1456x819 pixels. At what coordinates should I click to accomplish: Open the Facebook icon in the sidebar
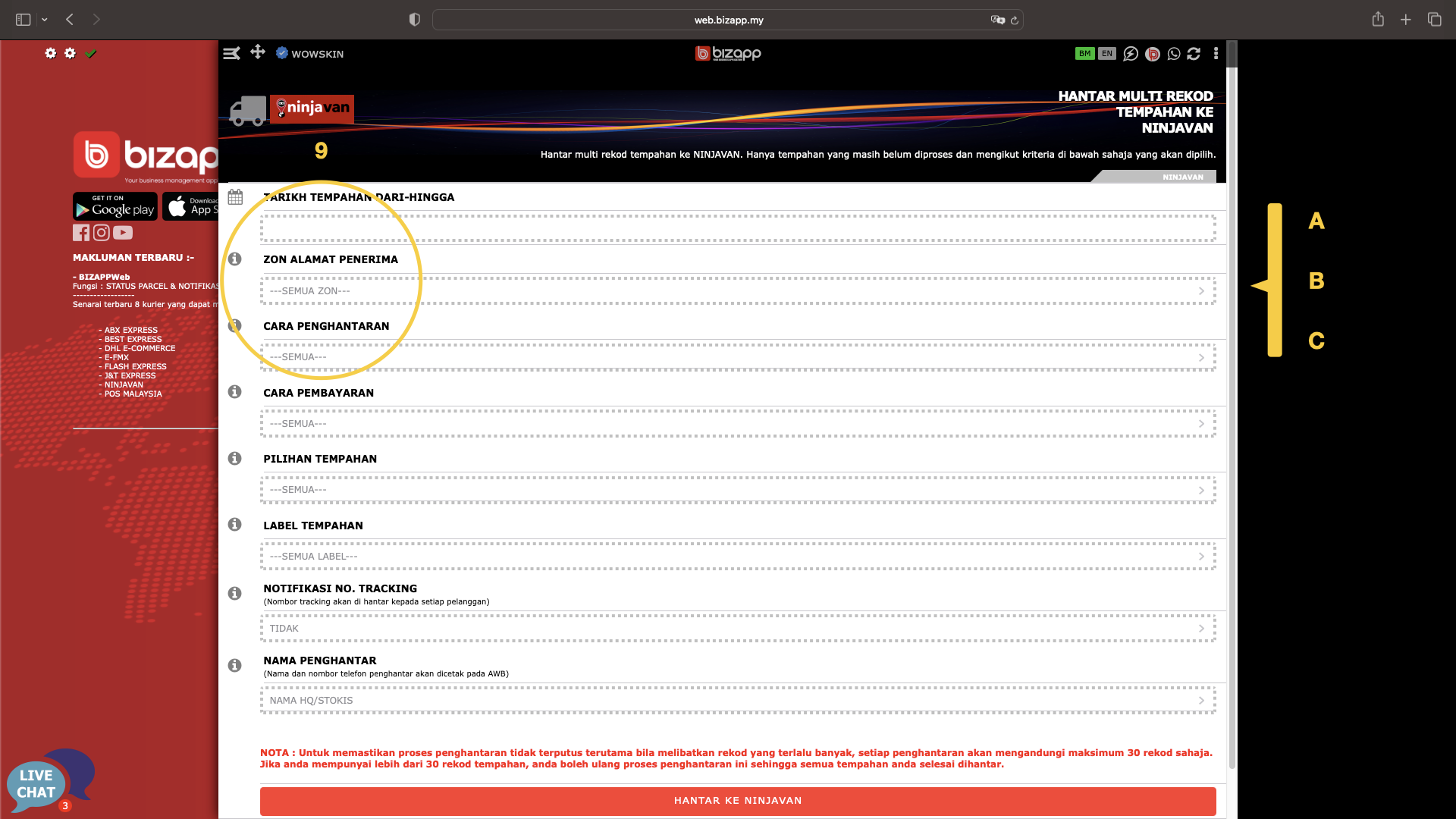[81, 233]
